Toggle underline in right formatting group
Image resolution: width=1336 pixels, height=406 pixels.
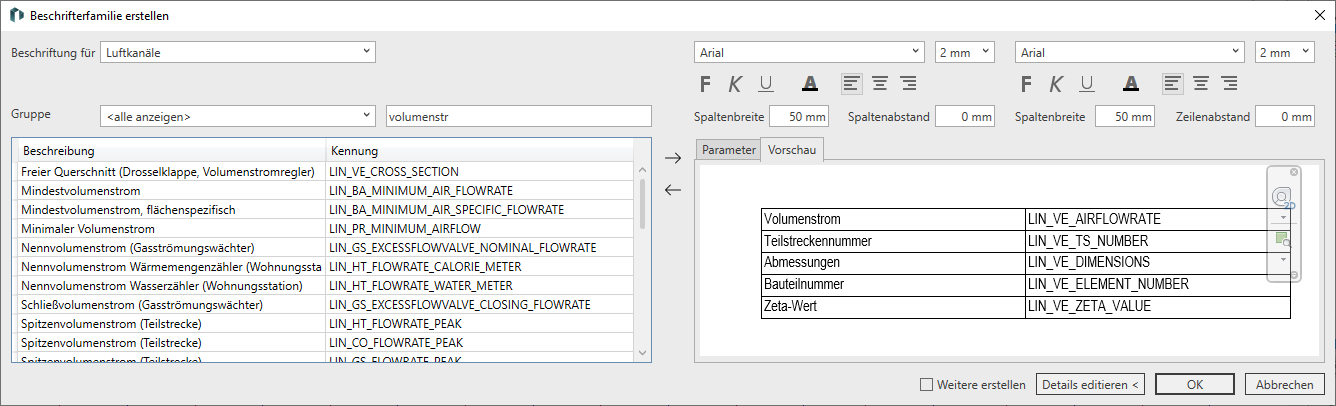coord(1086,84)
